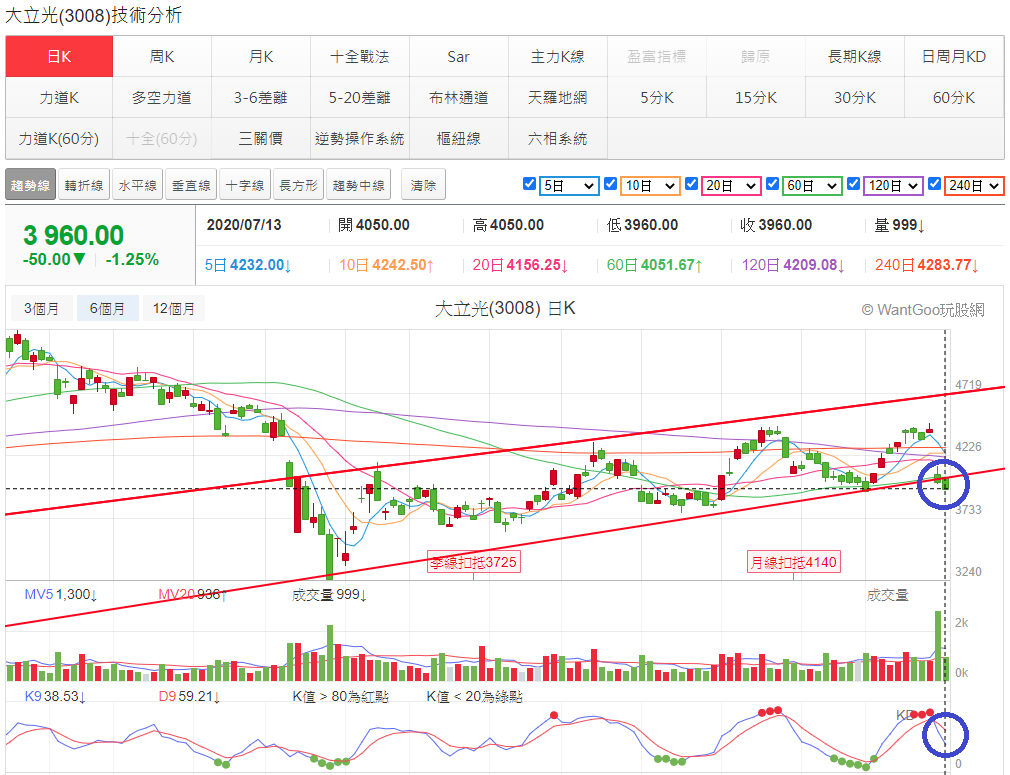Open the 240日 period dropdown
The image size is (1010, 775).
[x=975, y=186]
